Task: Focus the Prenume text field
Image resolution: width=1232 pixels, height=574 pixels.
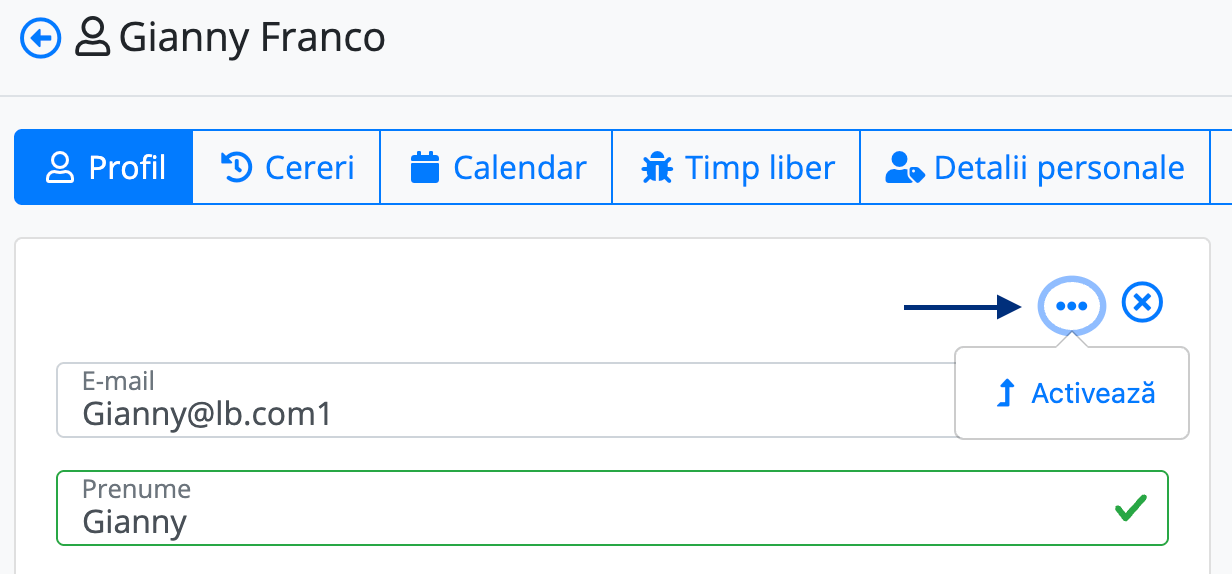Action: click(x=612, y=508)
